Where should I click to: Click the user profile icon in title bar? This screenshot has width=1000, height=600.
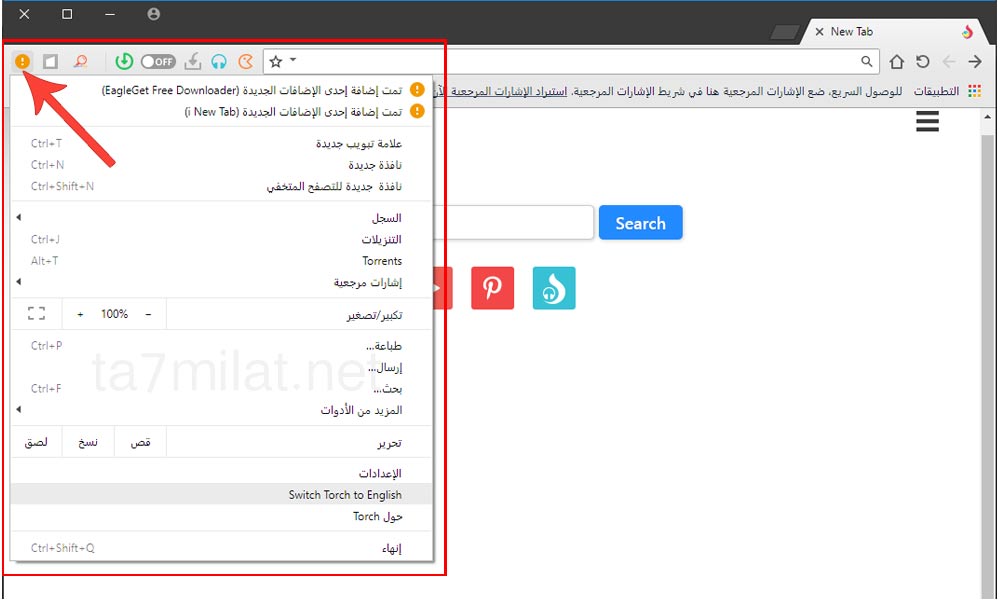[x=153, y=14]
